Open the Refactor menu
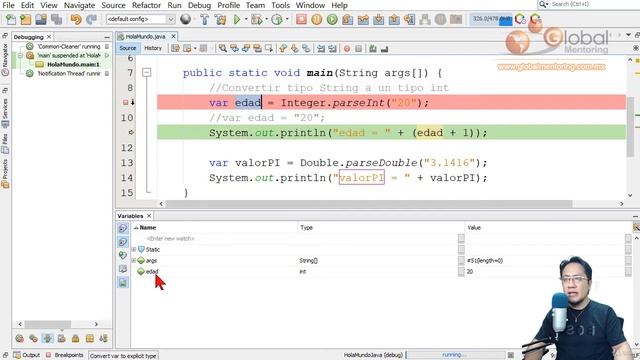 coord(146,5)
